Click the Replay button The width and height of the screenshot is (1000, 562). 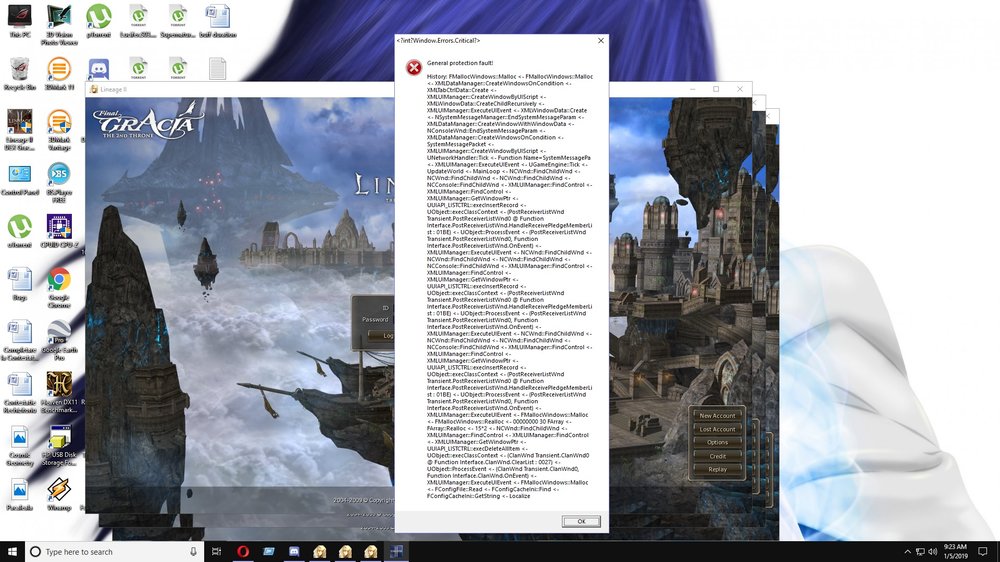click(717, 469)
